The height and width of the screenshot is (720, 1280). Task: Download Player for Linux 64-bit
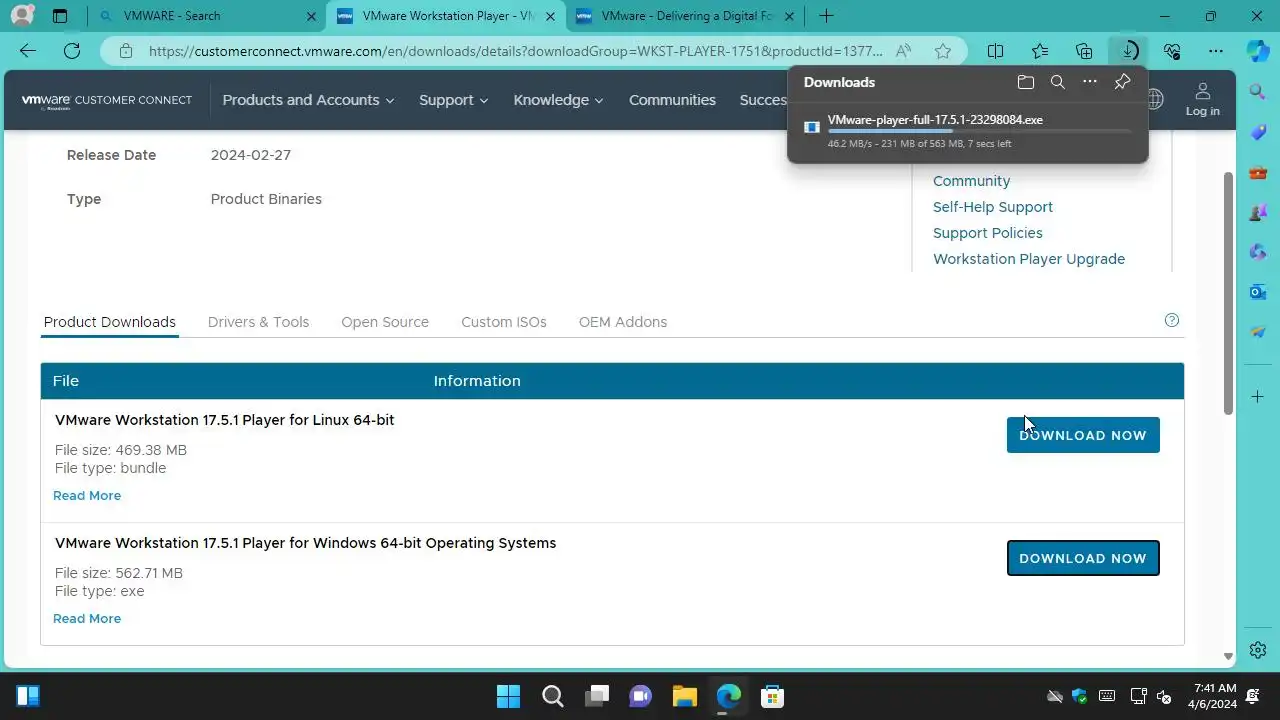pos(1083,435)
